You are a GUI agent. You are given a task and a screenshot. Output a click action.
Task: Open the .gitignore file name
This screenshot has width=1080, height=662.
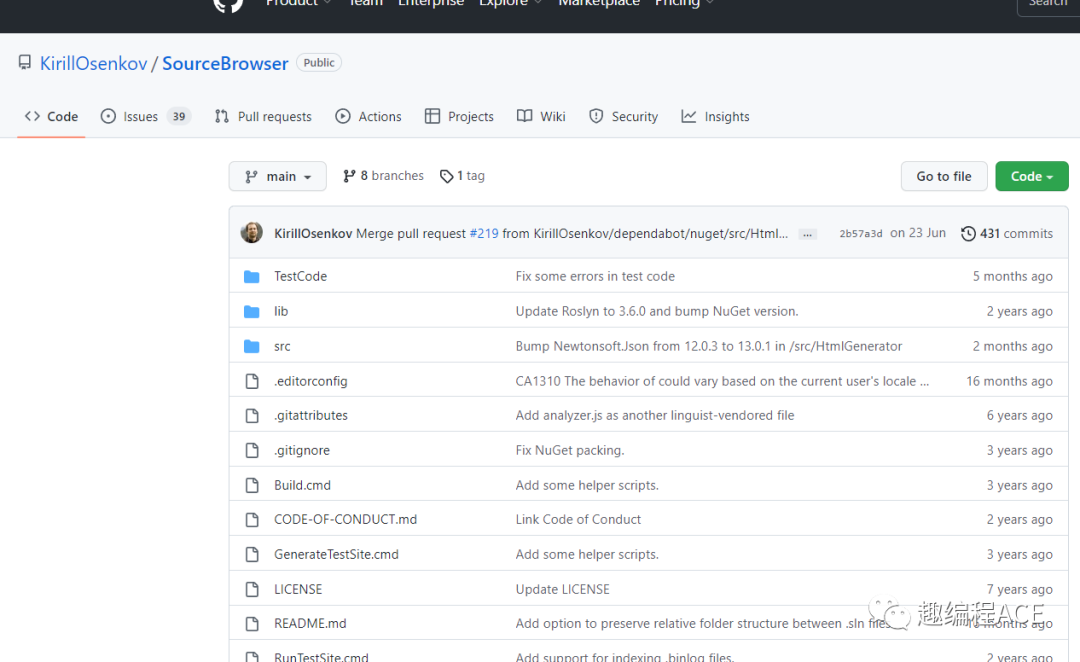tap(302, 451)
